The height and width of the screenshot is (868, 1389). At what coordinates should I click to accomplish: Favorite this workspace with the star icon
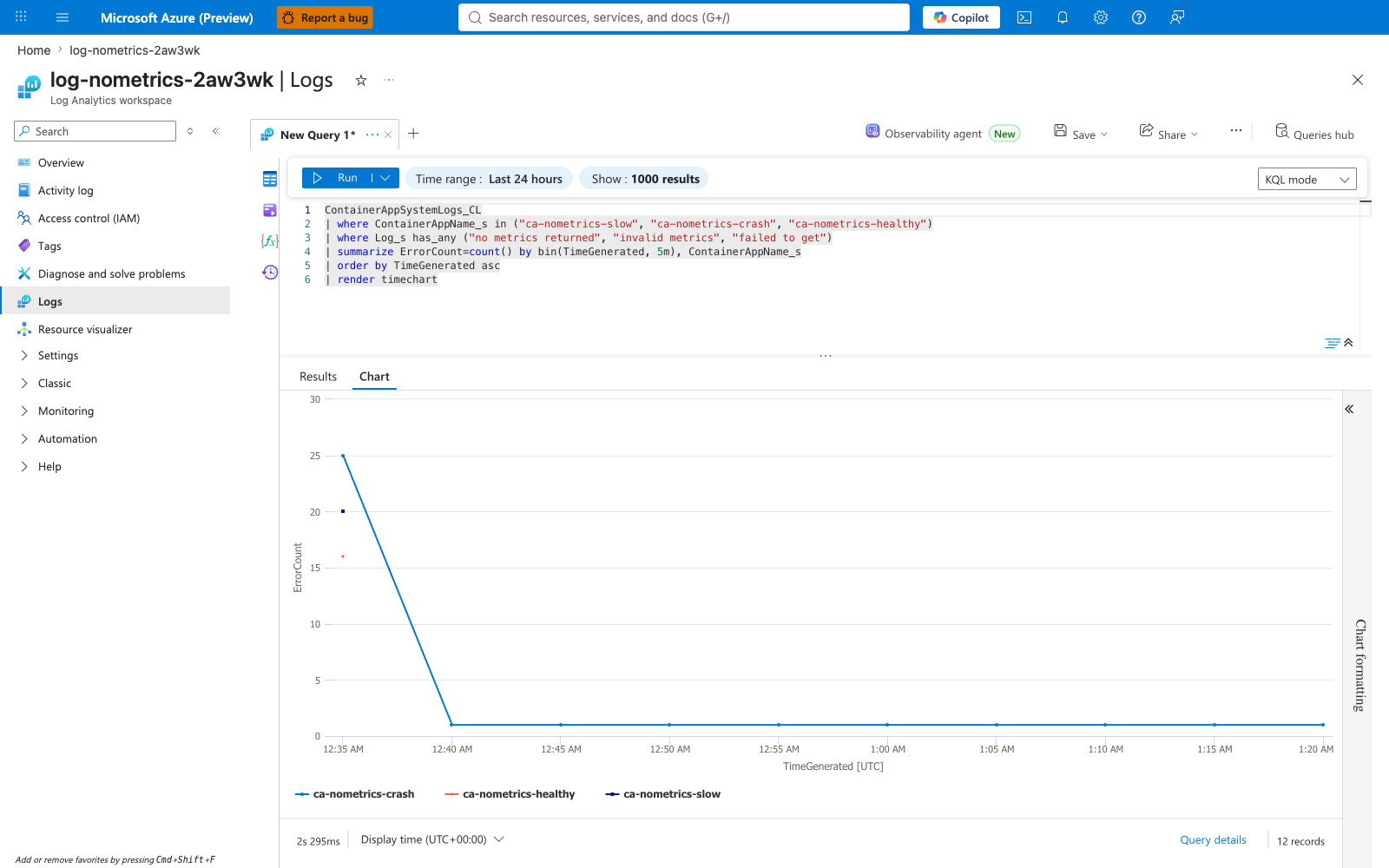click(361, 81)
